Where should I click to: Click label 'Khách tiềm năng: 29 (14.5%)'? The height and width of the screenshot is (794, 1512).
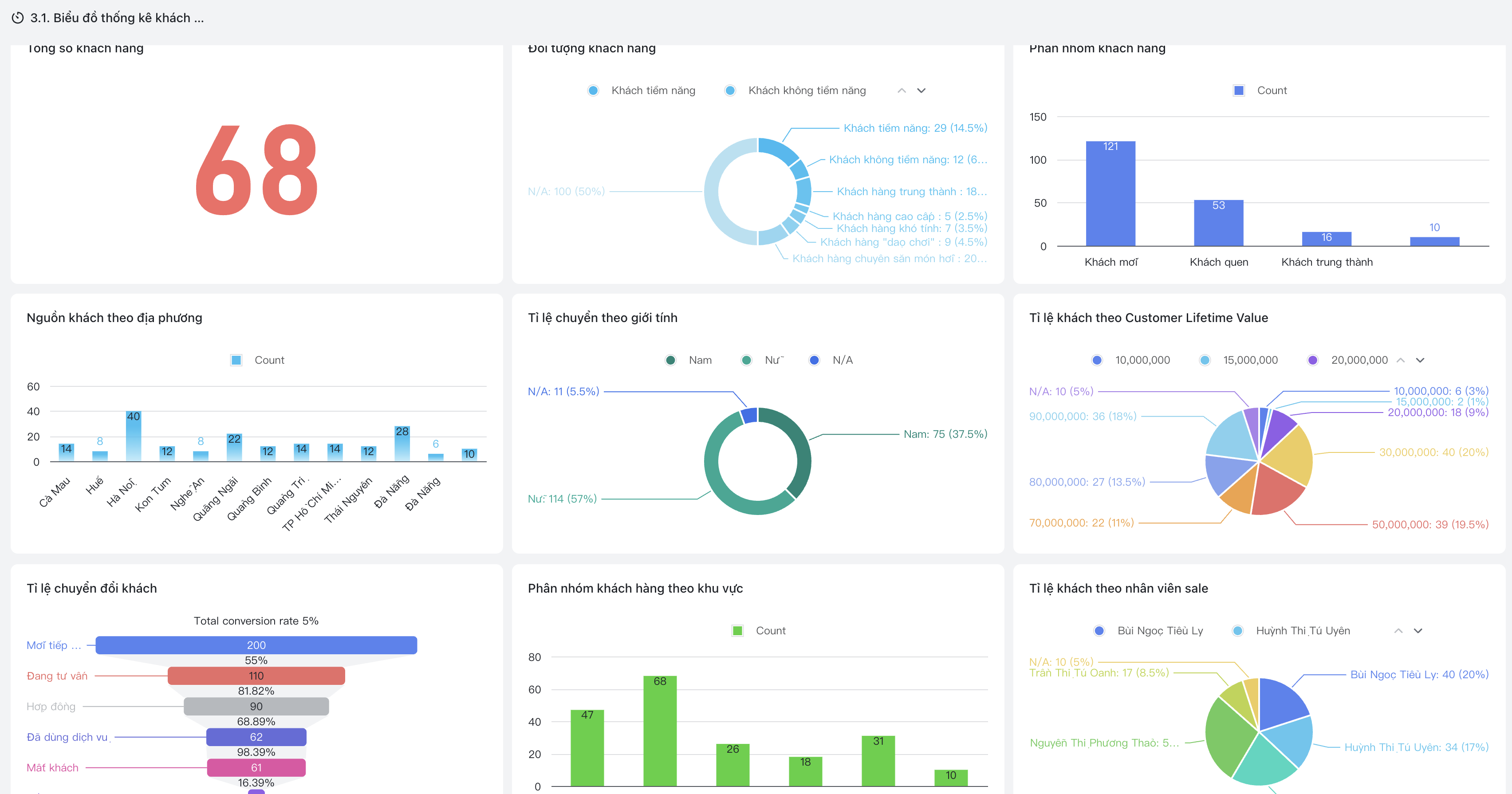click(x=915, y=128)
